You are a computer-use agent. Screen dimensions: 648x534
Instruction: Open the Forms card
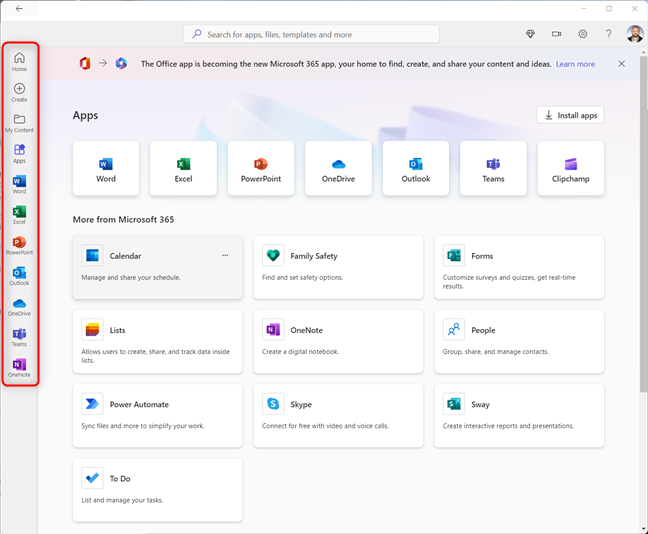519,267
